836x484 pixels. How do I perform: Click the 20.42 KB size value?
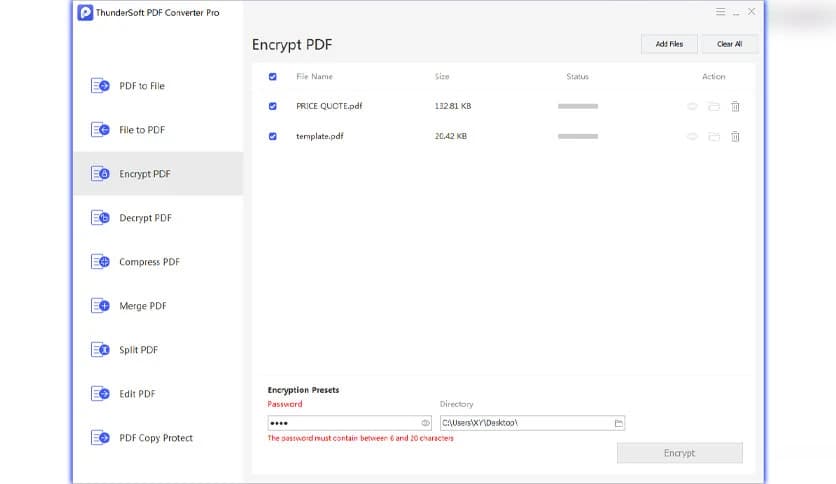tap(451, 136)
